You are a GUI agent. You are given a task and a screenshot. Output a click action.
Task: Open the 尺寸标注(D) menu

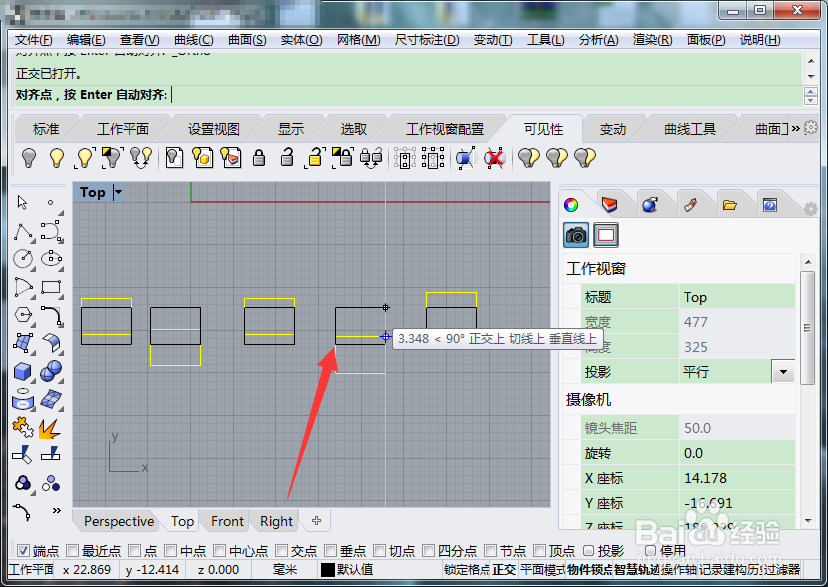tap(427, 40)
